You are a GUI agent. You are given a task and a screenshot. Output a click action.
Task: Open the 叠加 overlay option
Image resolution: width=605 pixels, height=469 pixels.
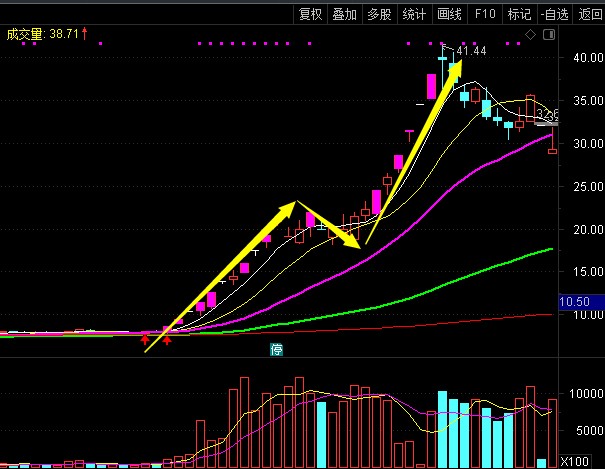click(x=345, y=14)
